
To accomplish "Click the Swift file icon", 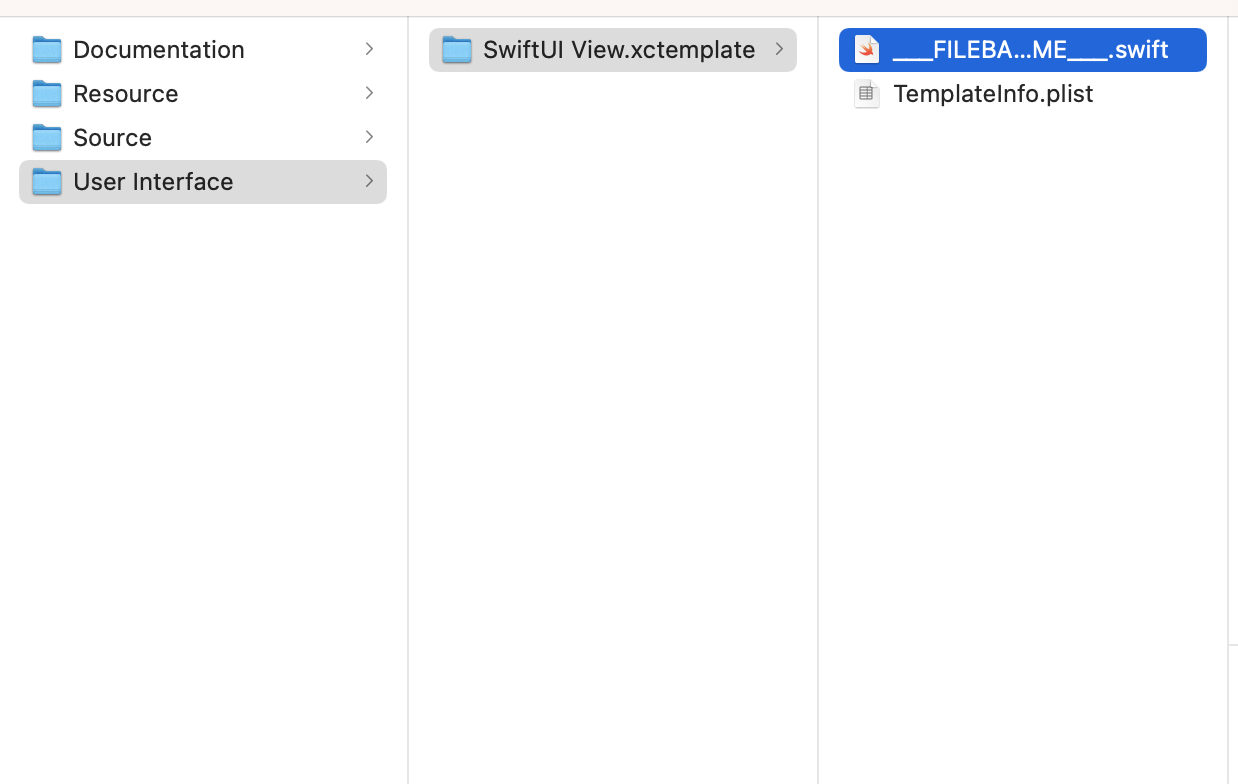I will pos(867,50).
